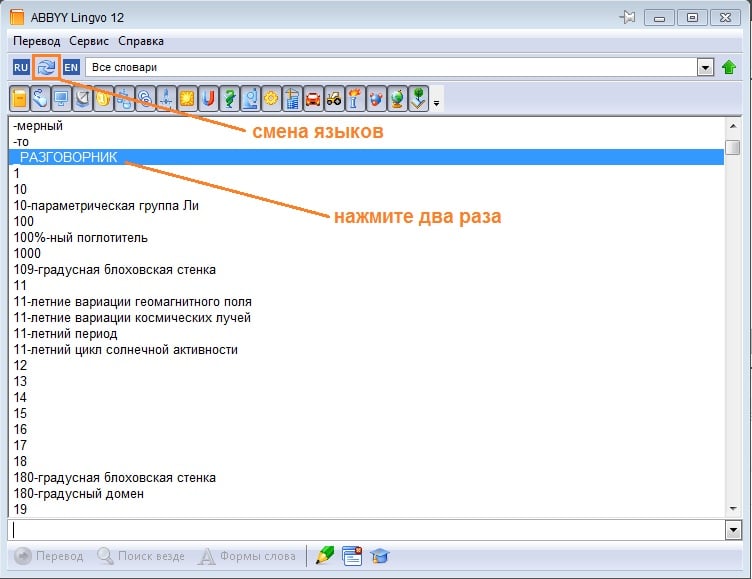Screen dimensions: 752x579
Task: Toggle the molecule chemistry dictionary icon
Action: tap(376, 98)
